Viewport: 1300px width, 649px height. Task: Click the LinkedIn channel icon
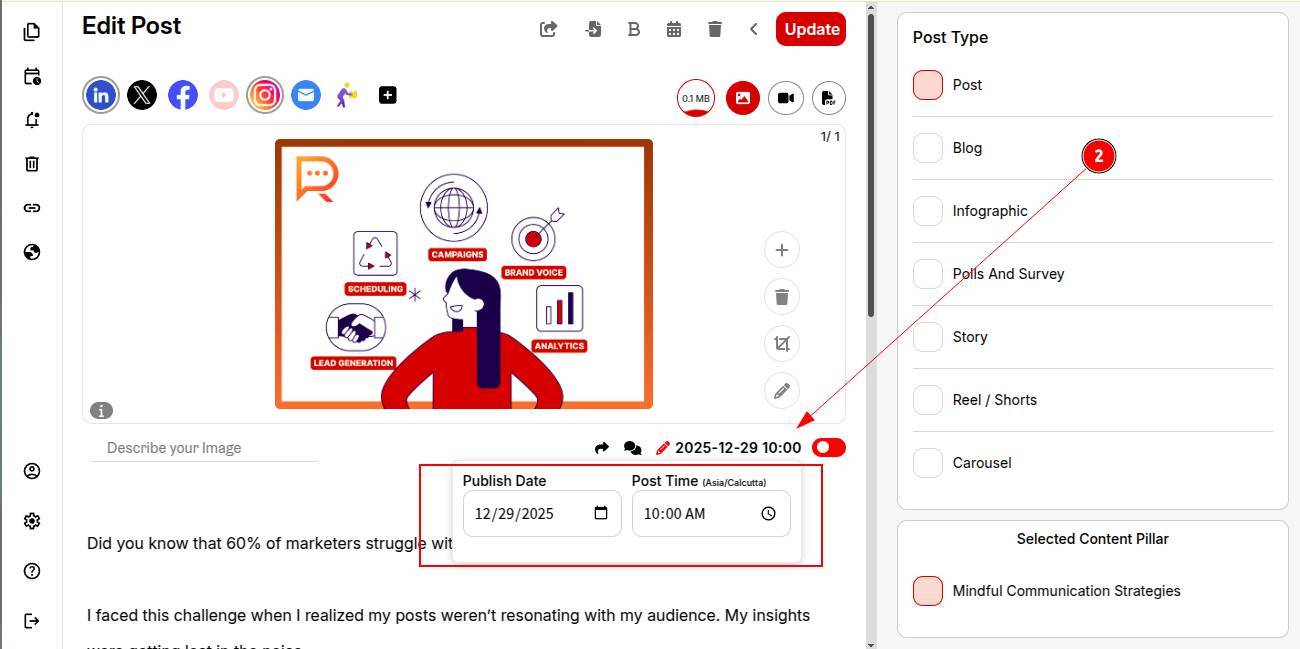coord(101,95)
